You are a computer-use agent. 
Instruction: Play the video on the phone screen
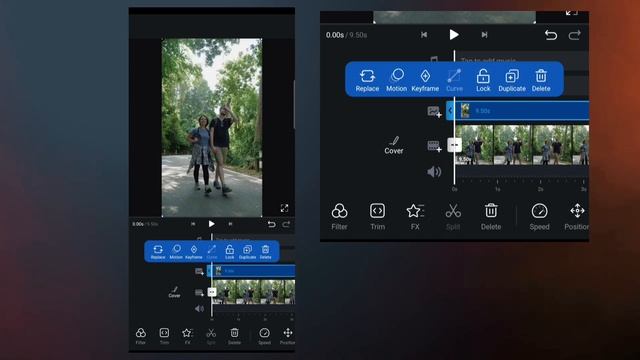(211, 224)
